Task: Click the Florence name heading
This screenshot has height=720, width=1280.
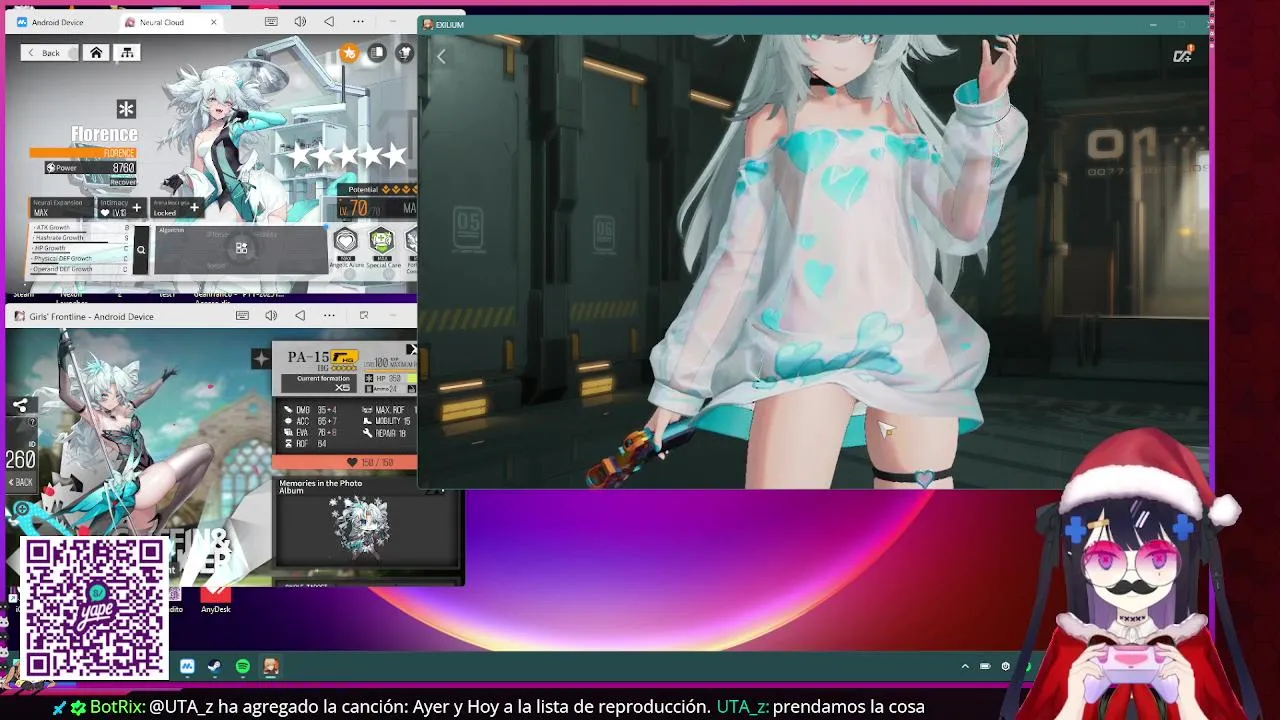Action: [104, 134]
